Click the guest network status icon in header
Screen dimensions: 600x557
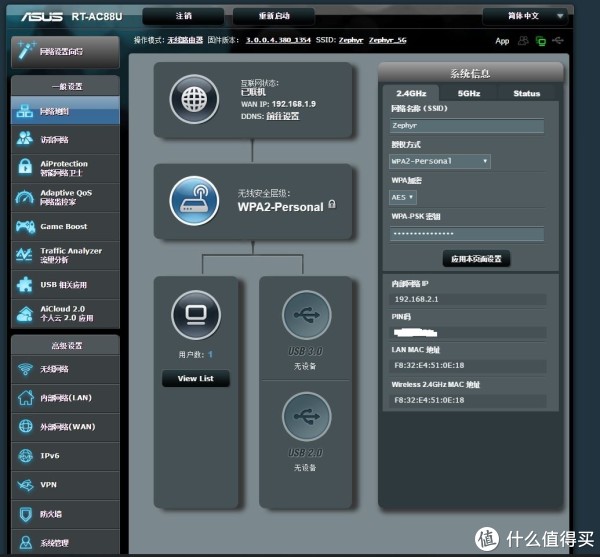click(523, 41)
